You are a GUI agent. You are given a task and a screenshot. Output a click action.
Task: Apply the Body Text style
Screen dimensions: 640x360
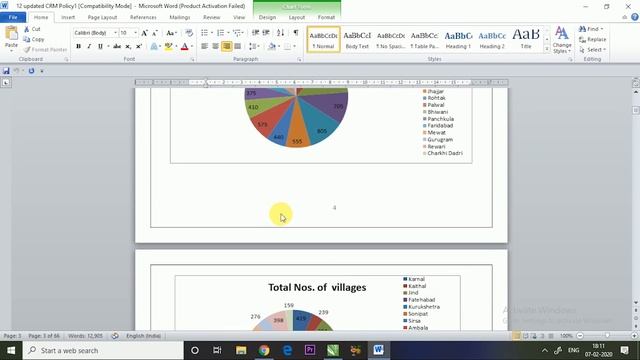click(x=357, y=40)
